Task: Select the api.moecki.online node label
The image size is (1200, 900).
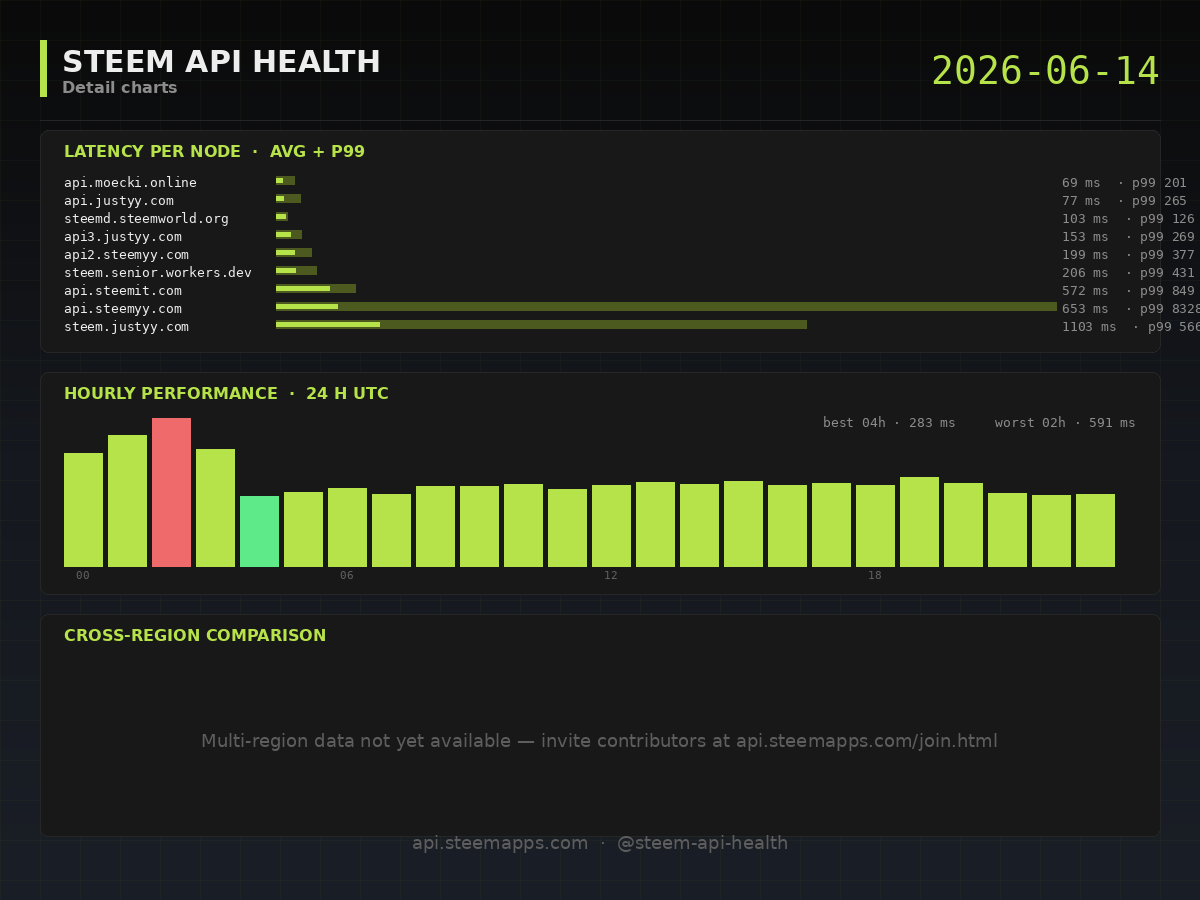Action: pos(130,182)
